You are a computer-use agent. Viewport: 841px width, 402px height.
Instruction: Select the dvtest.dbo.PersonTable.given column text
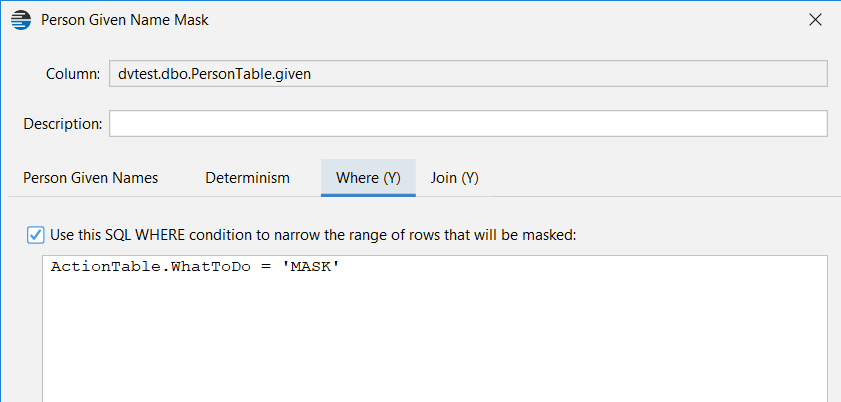[215, 74]
